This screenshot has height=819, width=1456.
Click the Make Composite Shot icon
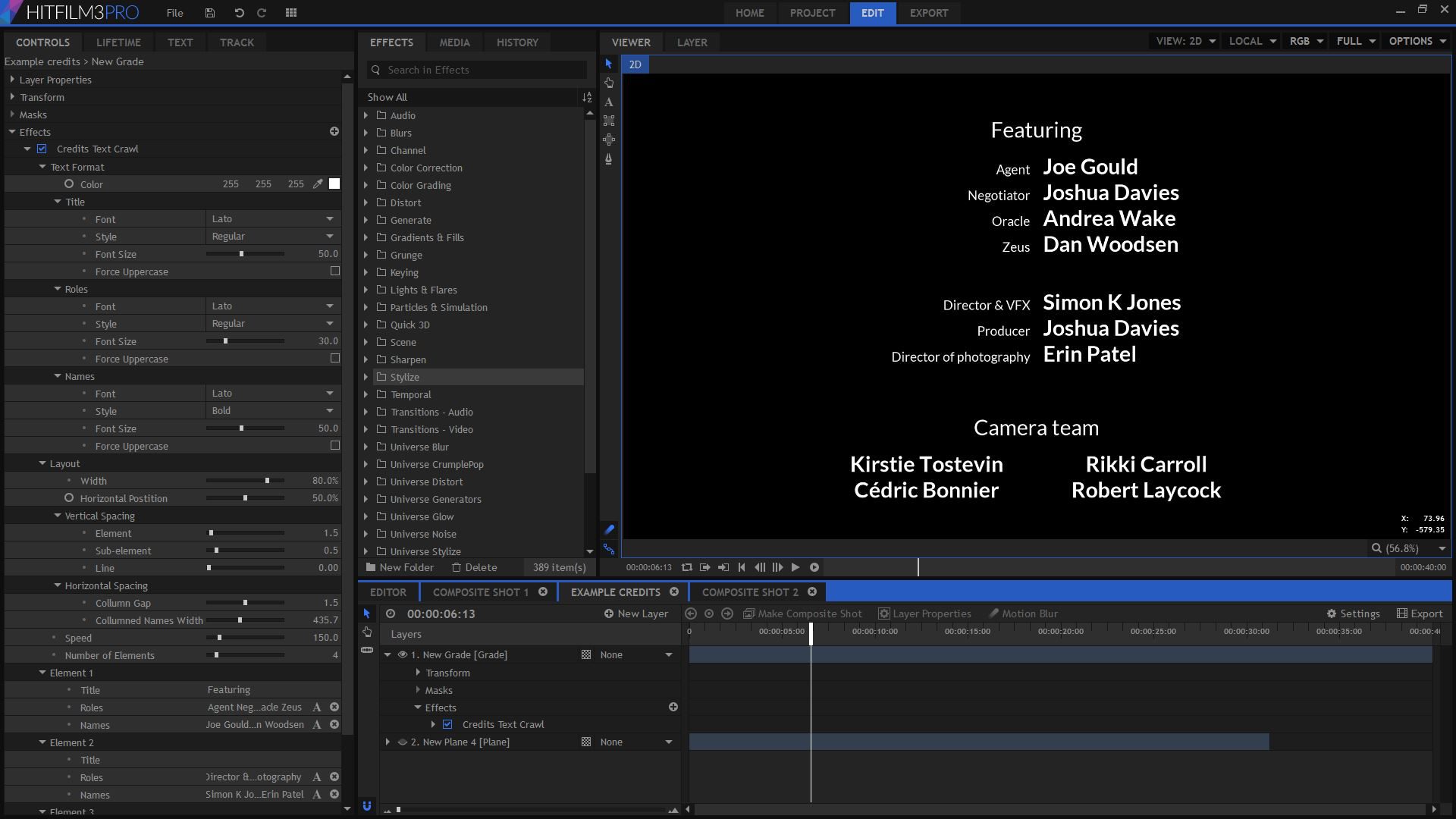(x=748, y=613)
